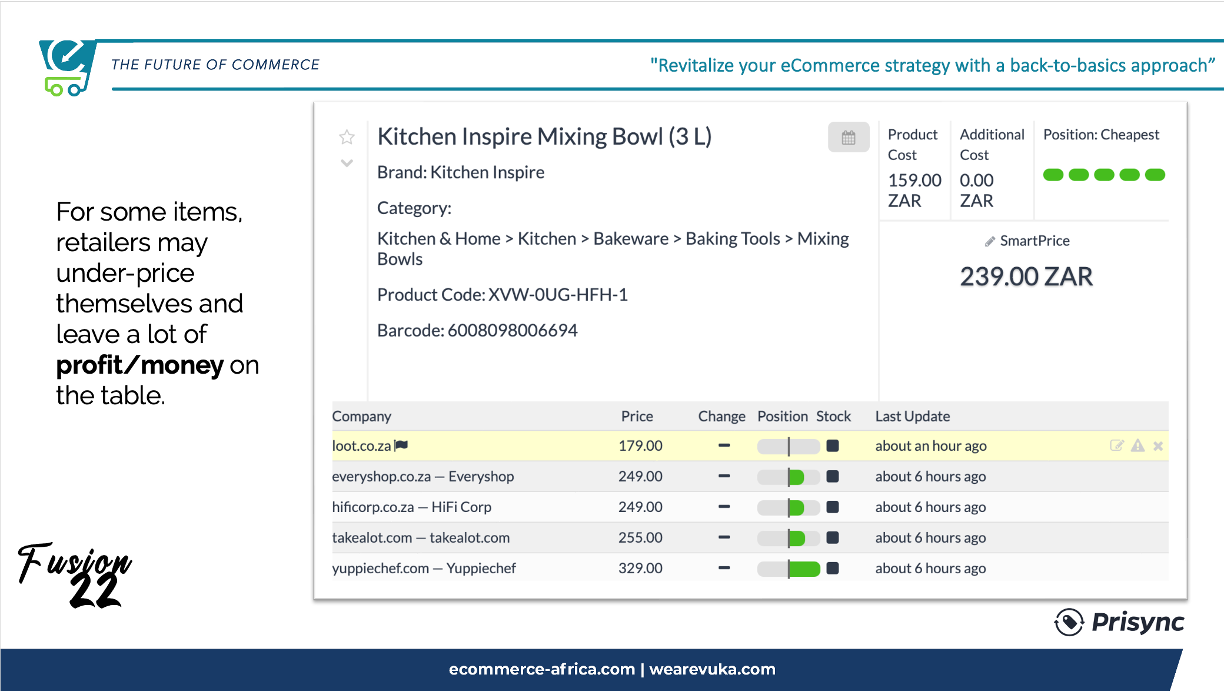Image resolution: width=1224 pixels, height=692 pixels.
Task: Click the shopping cart eCommerce logo
Action: click(66, 68)
